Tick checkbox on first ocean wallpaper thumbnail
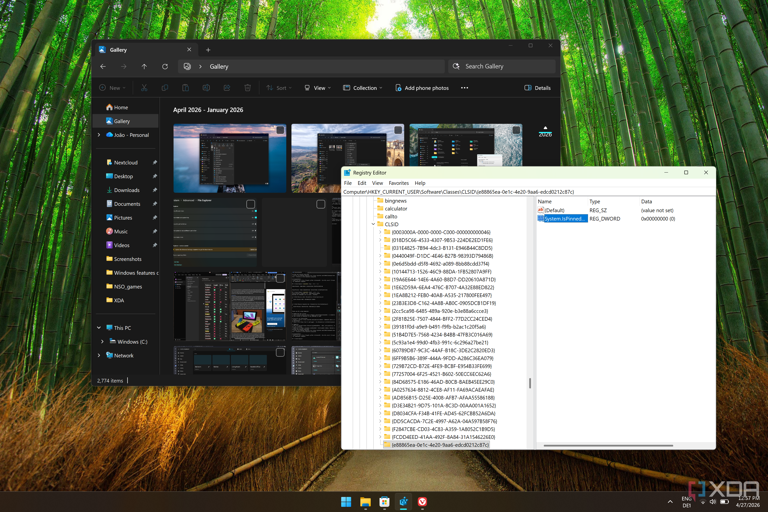 pyautogui.click(x=280, y=130)
